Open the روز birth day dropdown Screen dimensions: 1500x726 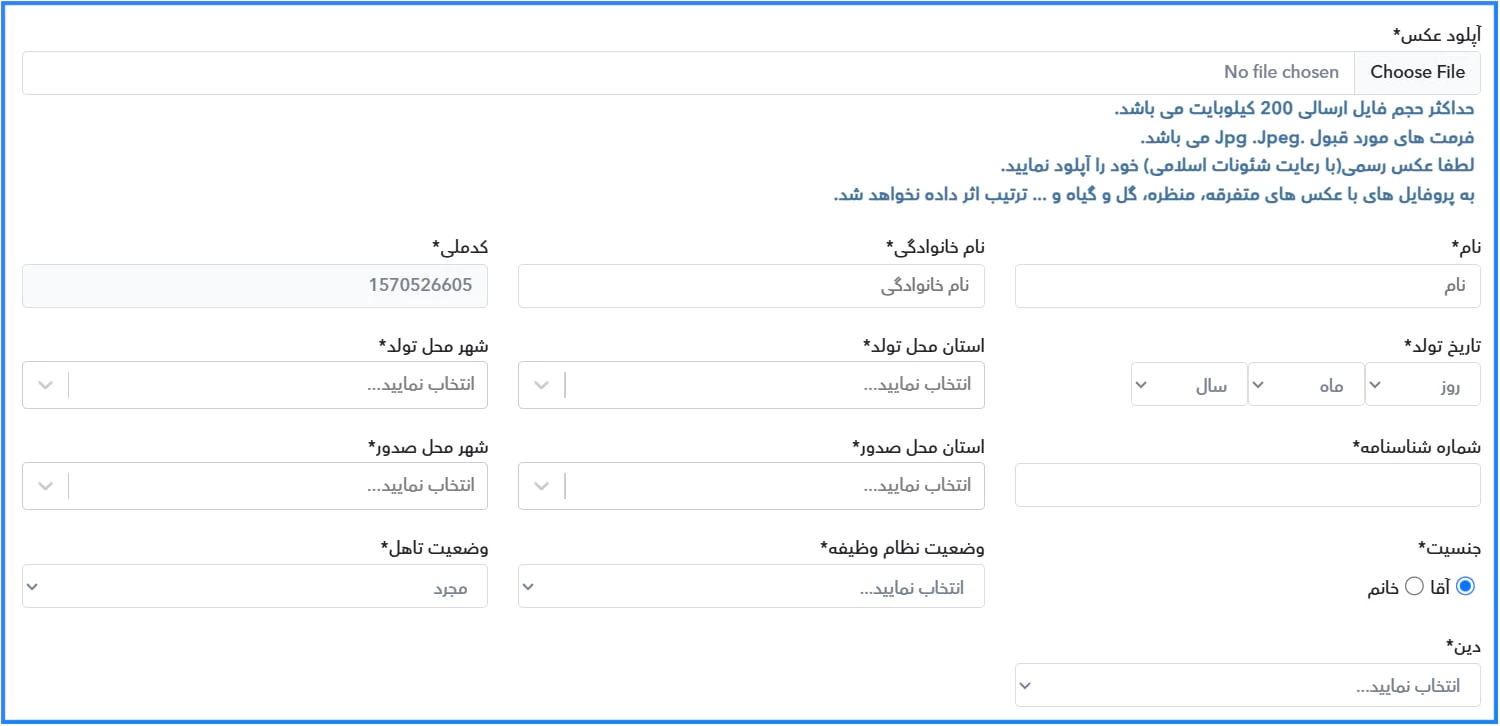1422,385
